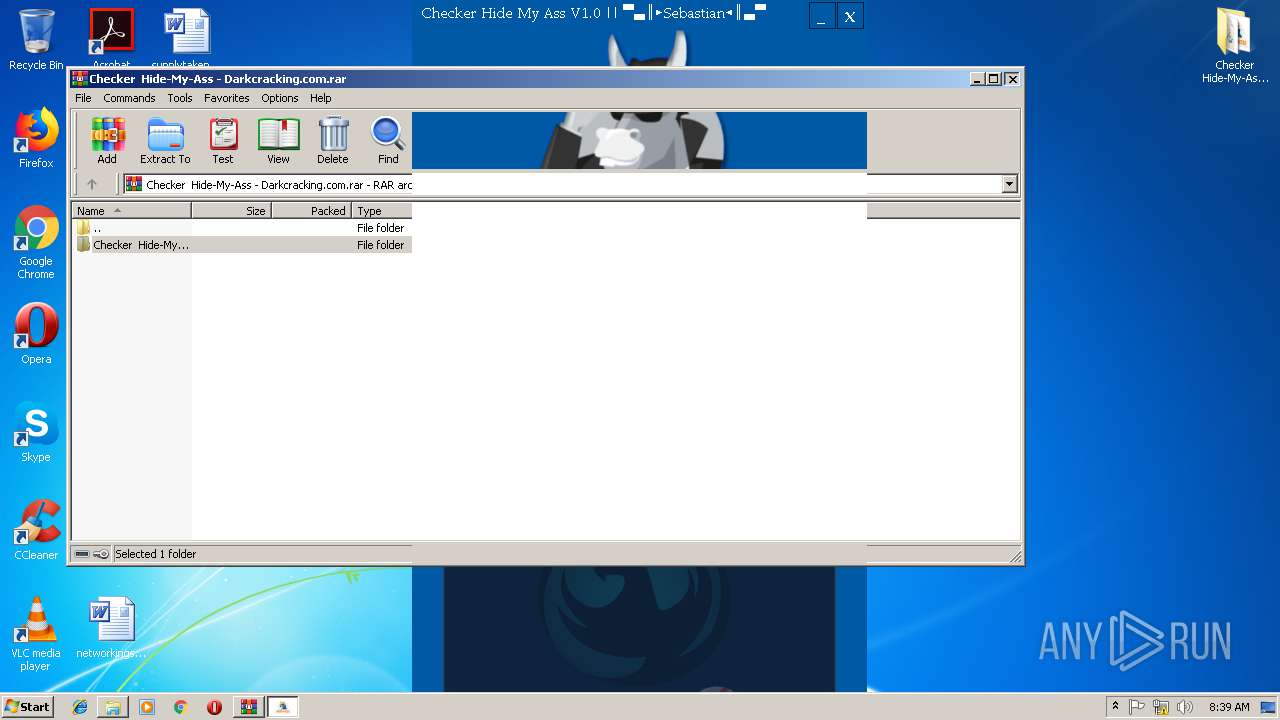Viewport: 1280px width, 720px height.
Task: Open the Firefox desktop shortcut
Action: point(36,138)
